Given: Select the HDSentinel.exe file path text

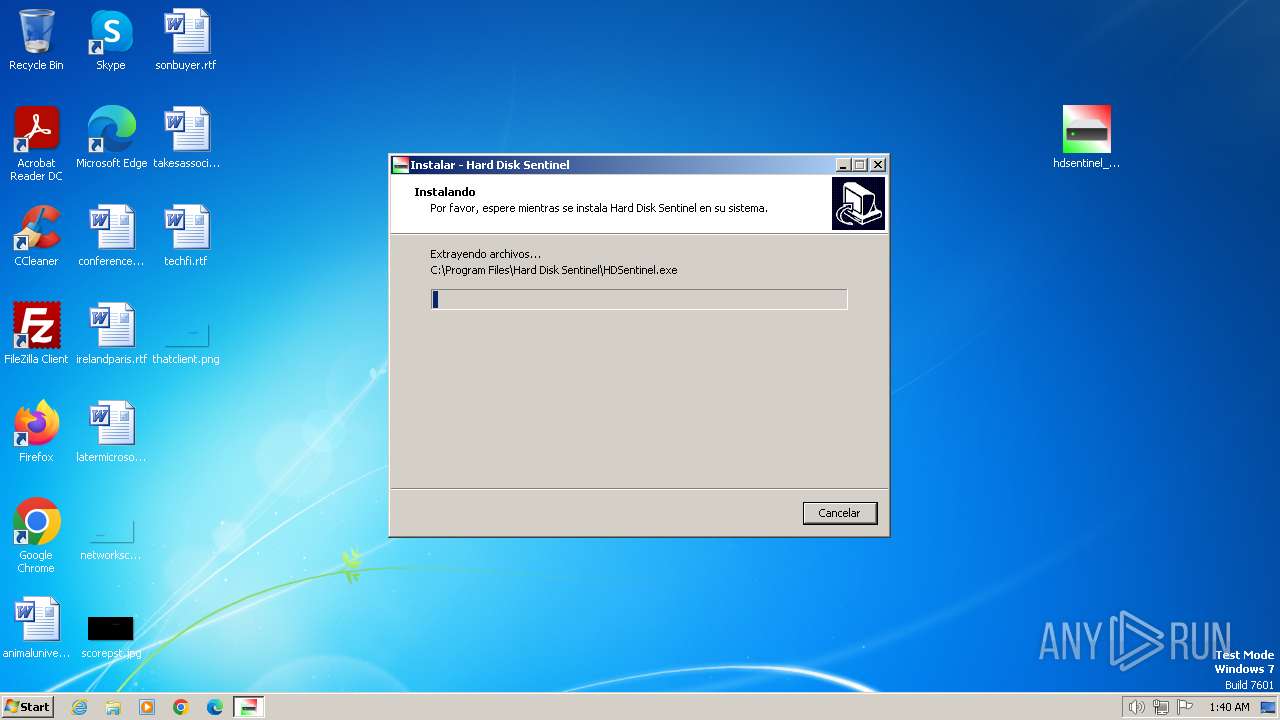Looking at the screenshot, I should 554,270.
